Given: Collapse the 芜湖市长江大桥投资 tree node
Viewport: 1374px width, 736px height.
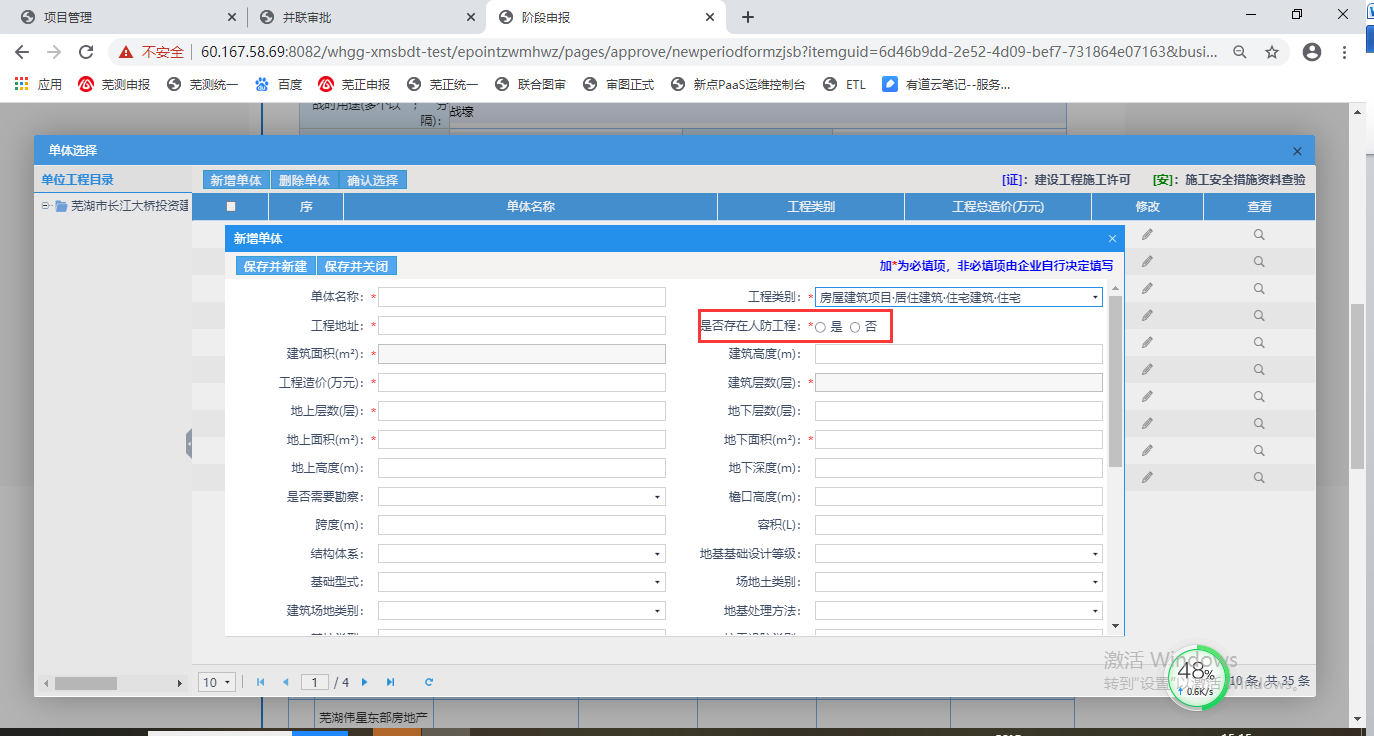Looking at the screenshot, I should pos(45,206).
